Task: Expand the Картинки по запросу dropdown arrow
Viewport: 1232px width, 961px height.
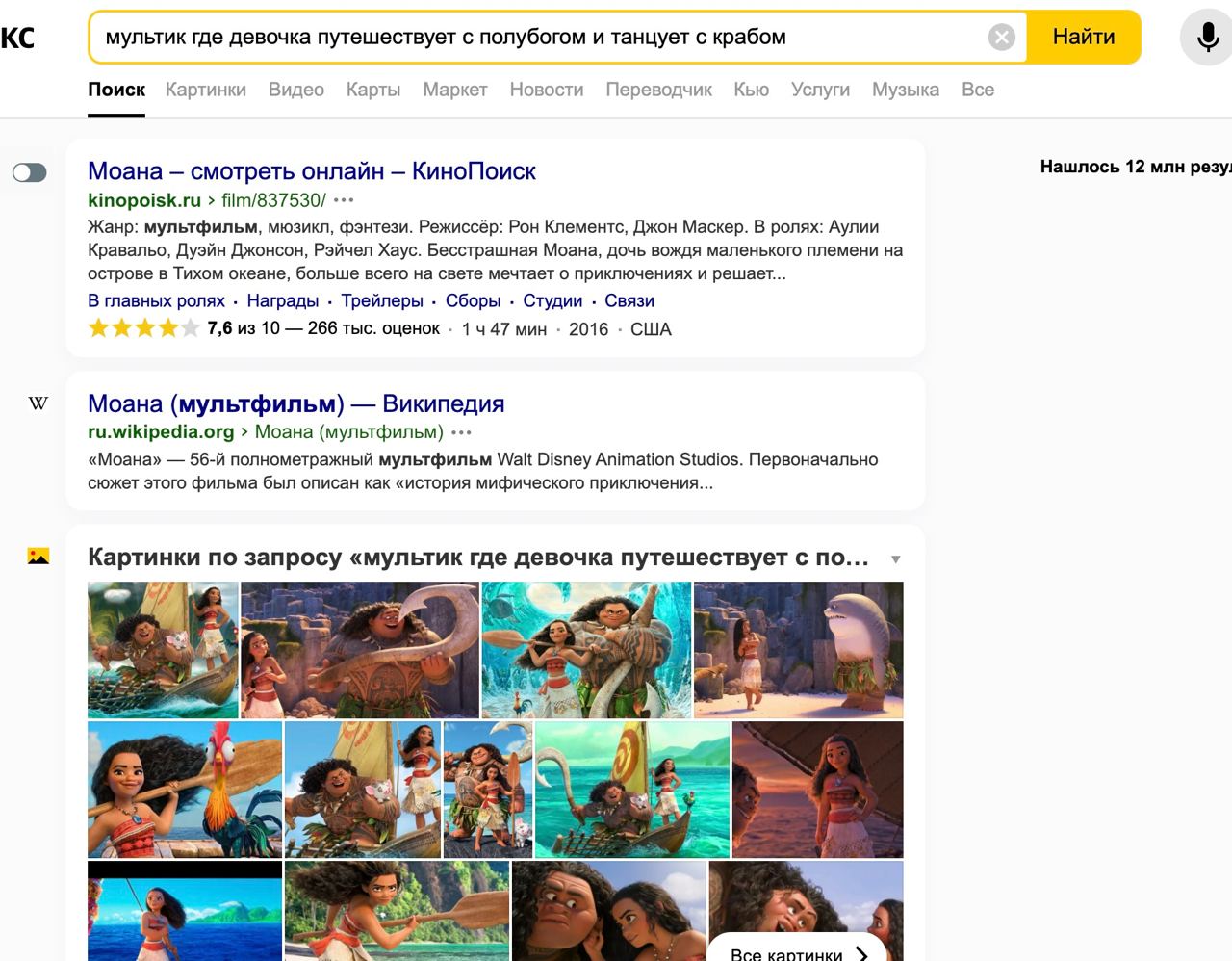Action: (x=896, y=559)
